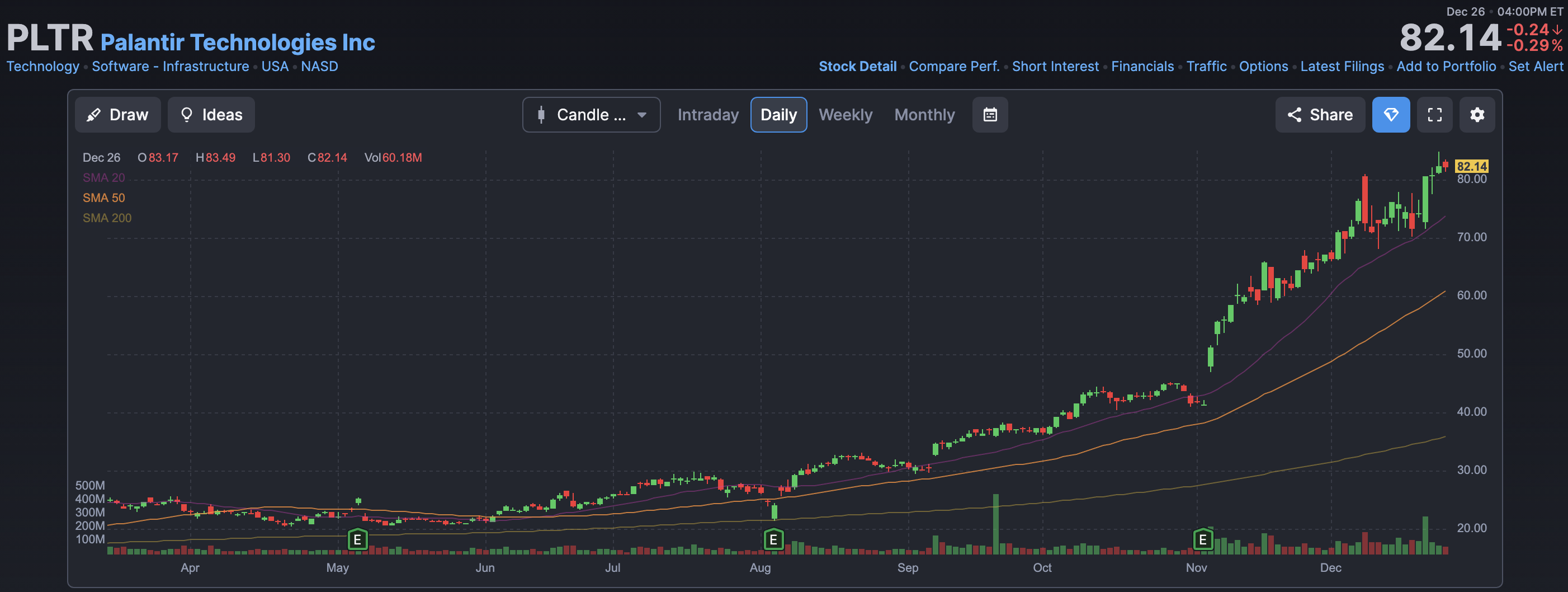Image resolution: width=1568 pixels, height=592 pixels.
Task: Open the calendar date range picker
Action: pyautogui.click(x=990, y=115)
